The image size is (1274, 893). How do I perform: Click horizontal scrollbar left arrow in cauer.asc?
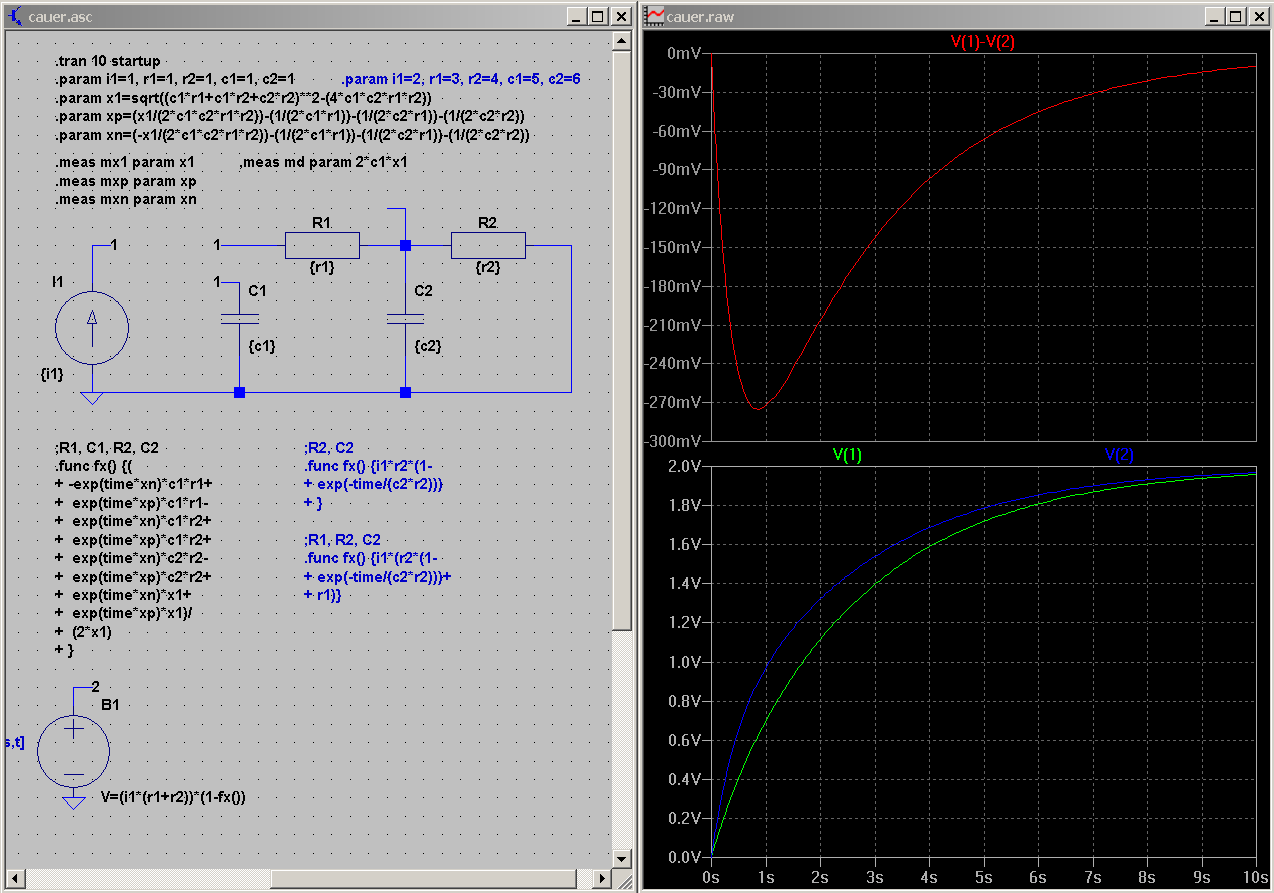click(x=14, y=878)
